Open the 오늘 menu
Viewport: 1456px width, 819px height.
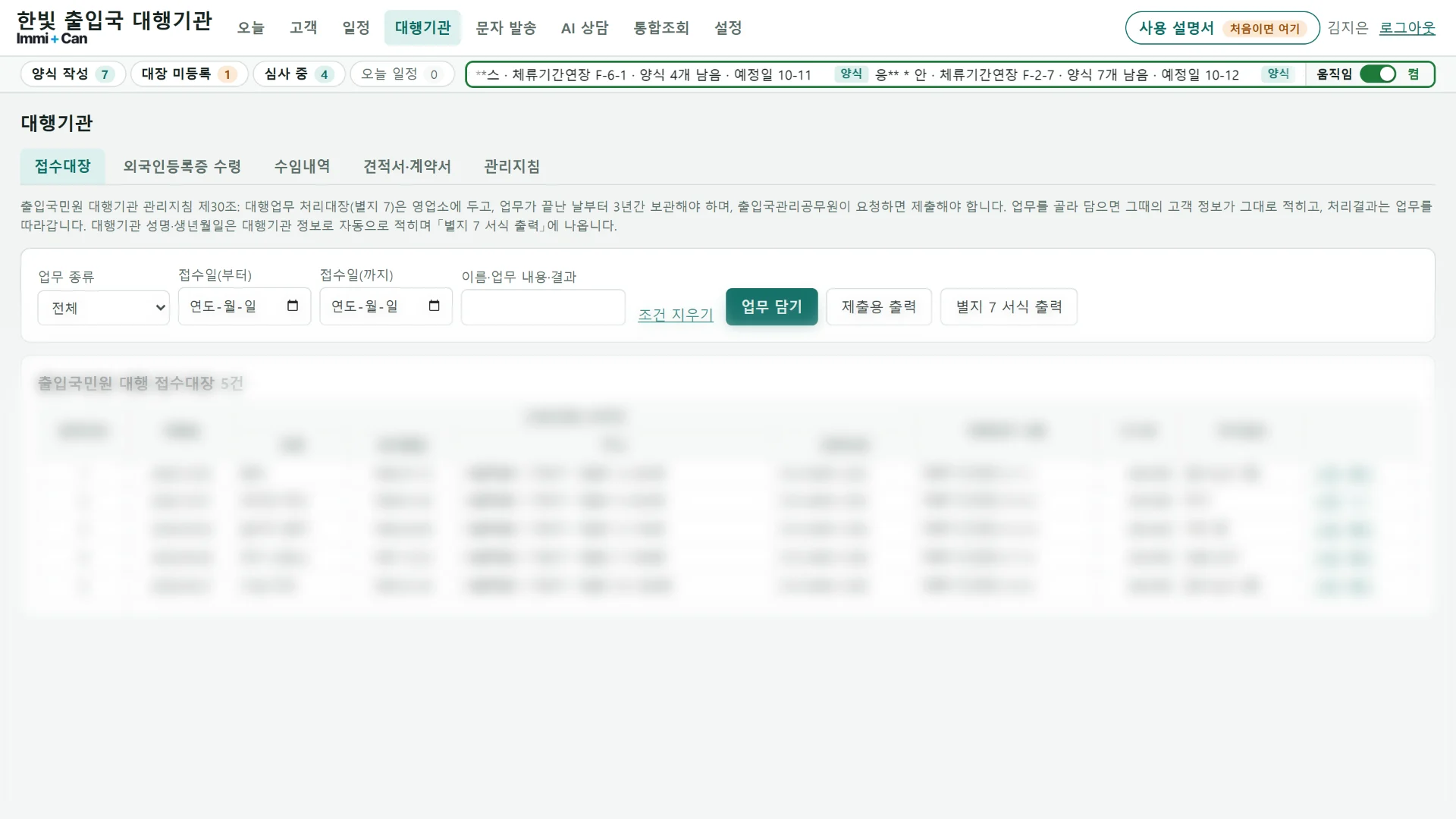click(x=250, y=28)
